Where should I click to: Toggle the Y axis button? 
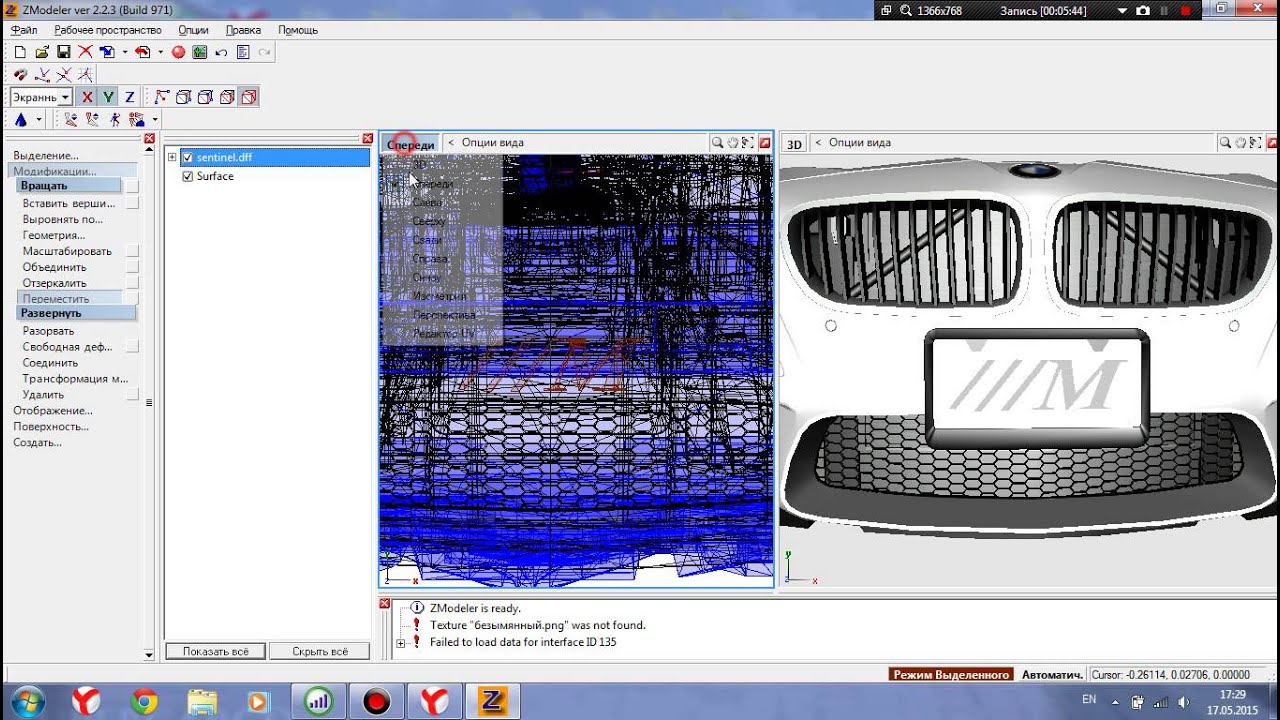tap(108, 97)
